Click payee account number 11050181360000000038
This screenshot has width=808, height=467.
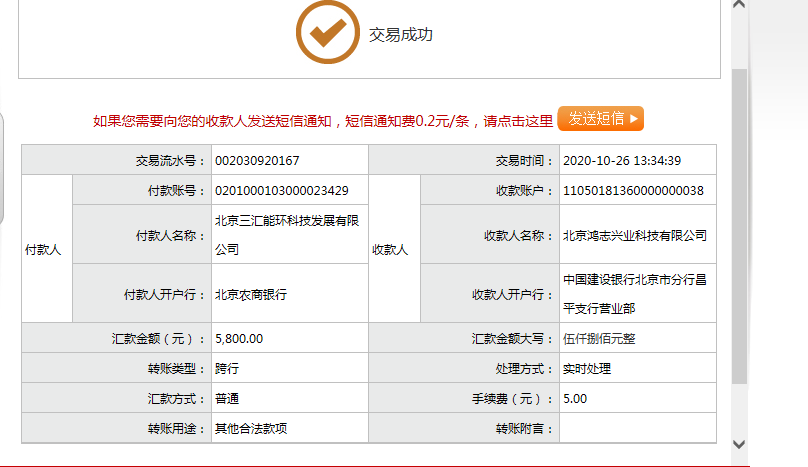click(x=633, y=190)
